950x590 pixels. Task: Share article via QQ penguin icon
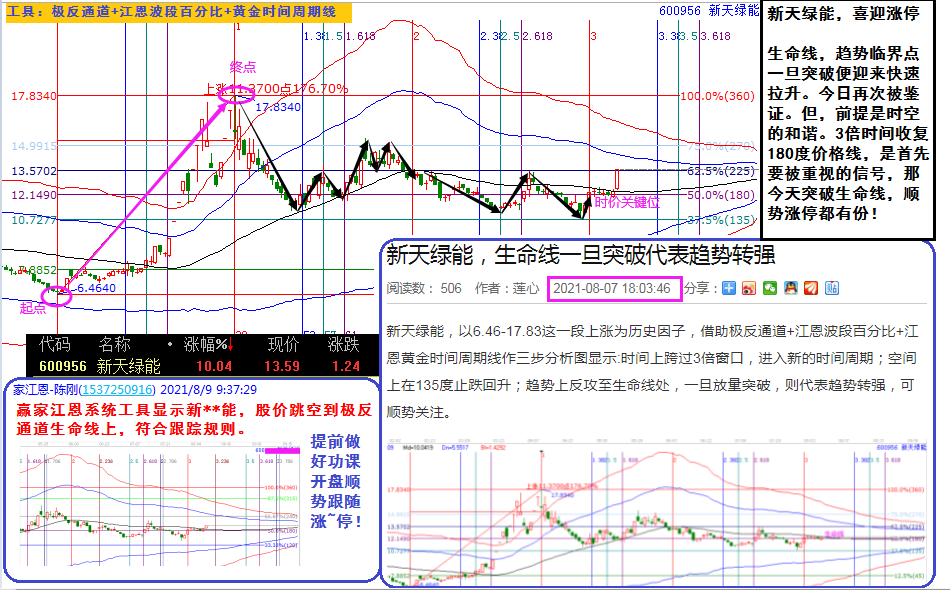pos(790,288)
